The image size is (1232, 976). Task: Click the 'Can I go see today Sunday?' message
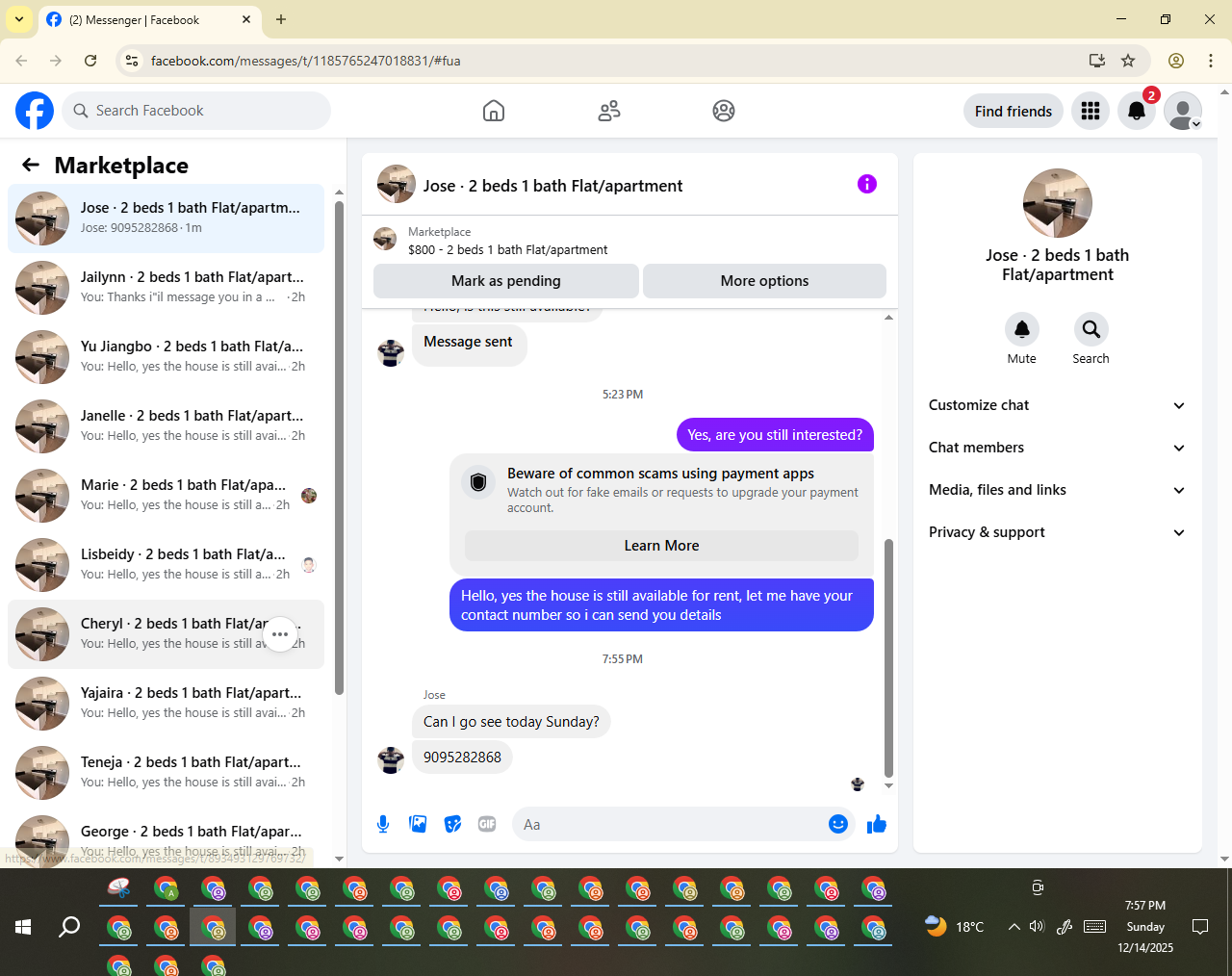click(511, 722)
